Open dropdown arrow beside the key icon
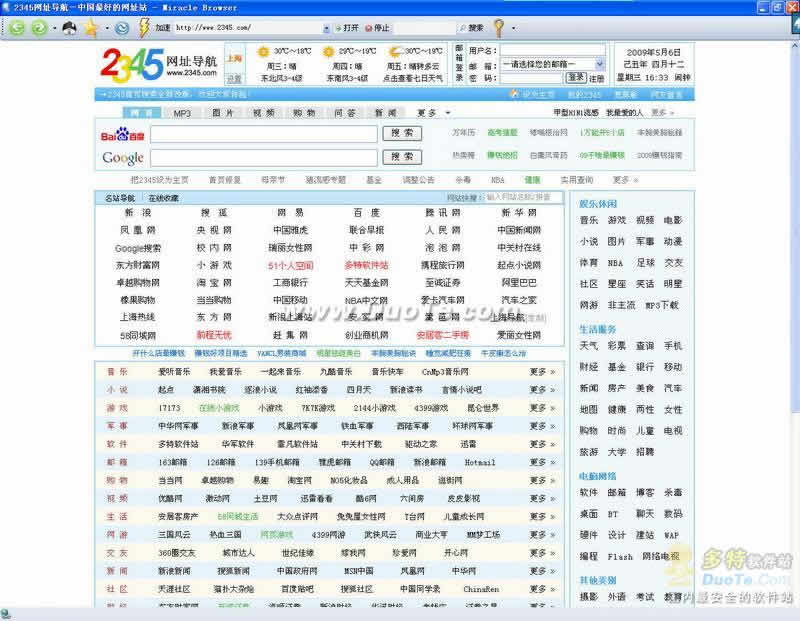Viewport: 800px width, 621px height. pos(513,28)
